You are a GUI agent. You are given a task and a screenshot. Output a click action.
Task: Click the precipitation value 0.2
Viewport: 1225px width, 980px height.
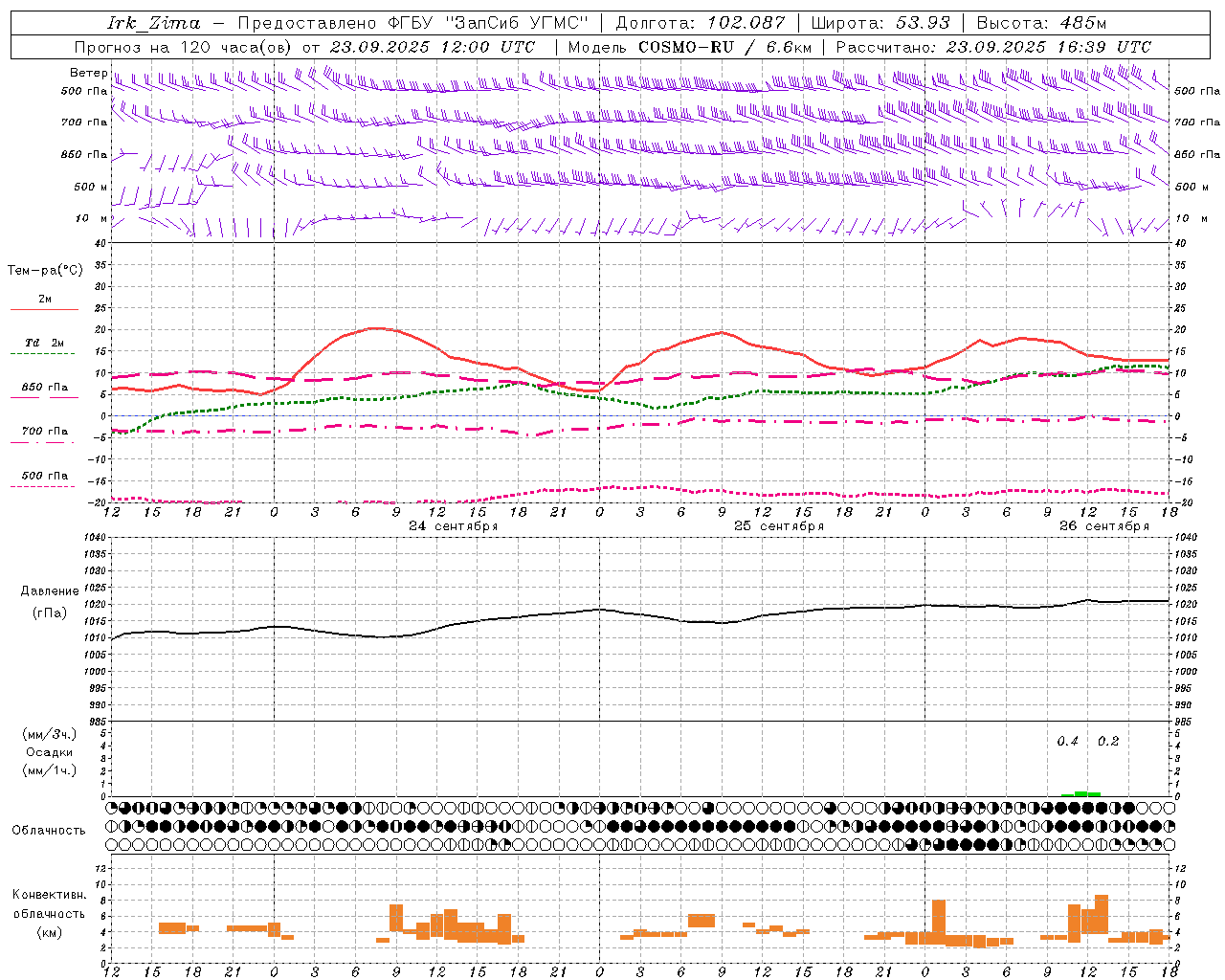[1108, 742]
